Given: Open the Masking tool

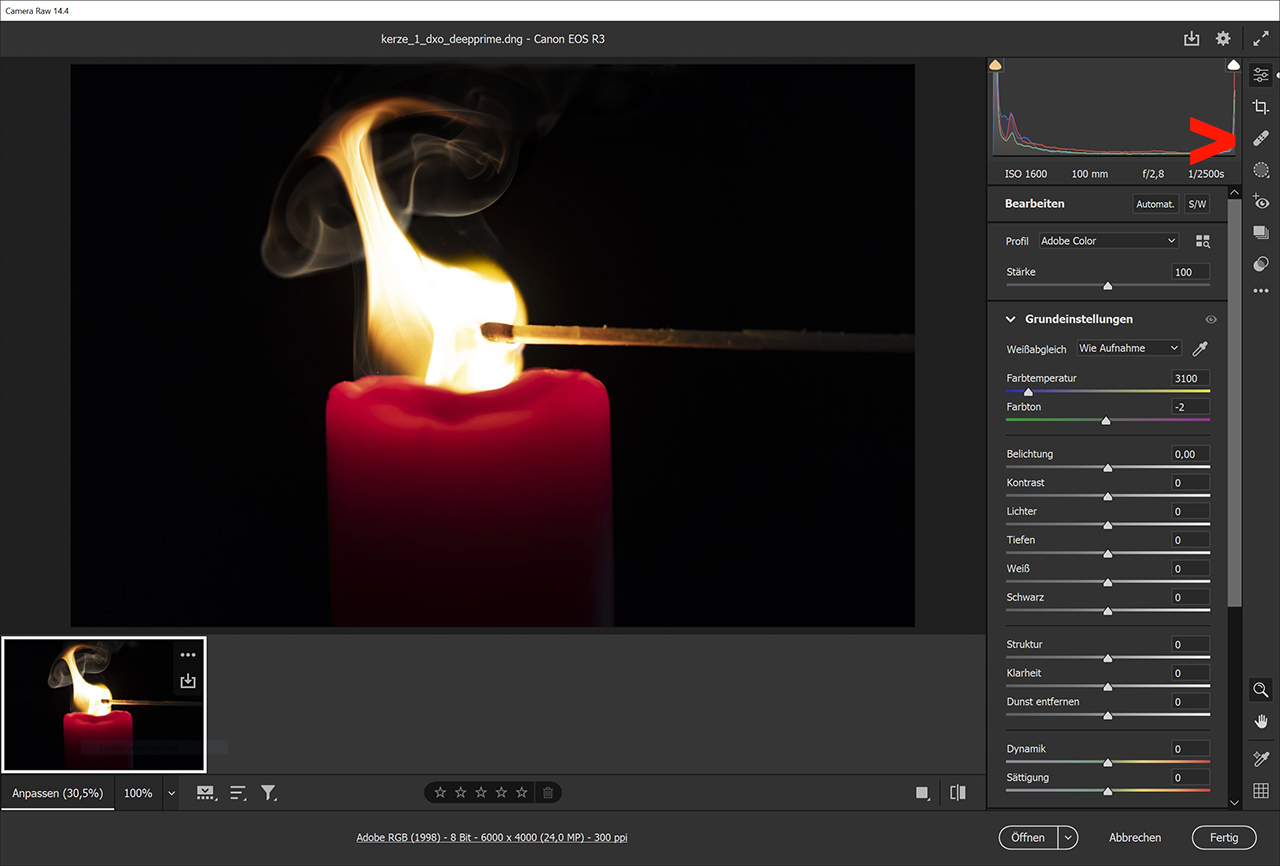Looking at the screenshot, I should click(1261, 171).
